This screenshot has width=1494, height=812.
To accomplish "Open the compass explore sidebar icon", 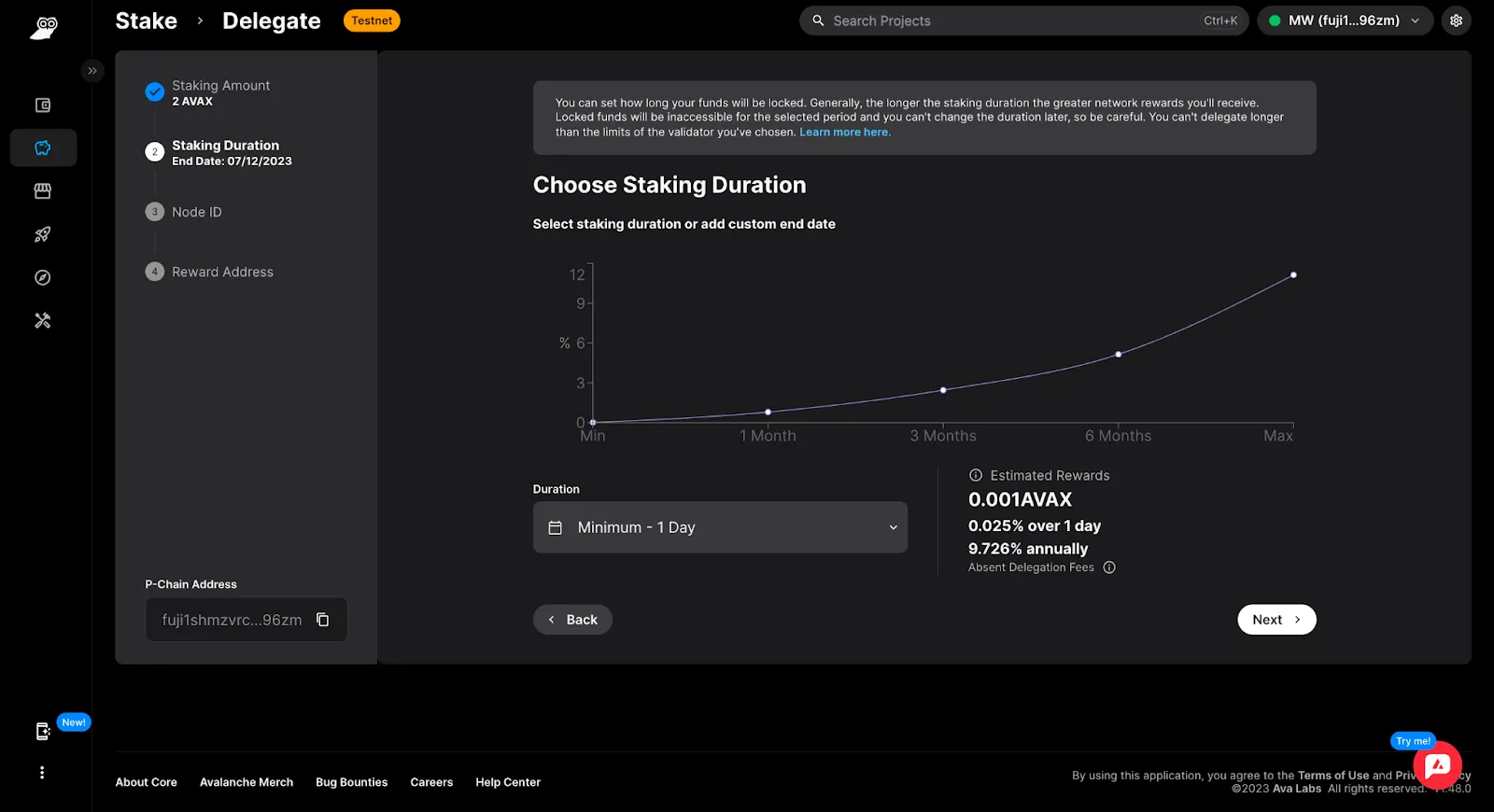I will [43, 277].
